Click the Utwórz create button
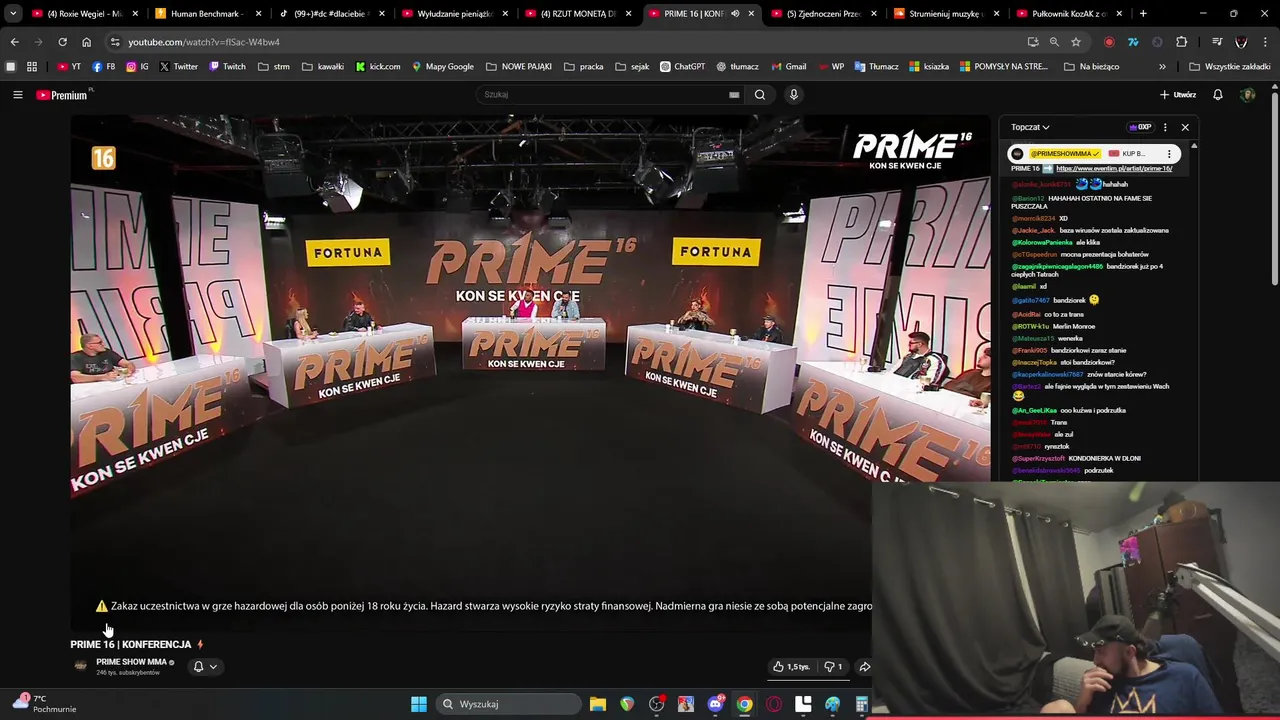 [x=1178, y=95]
